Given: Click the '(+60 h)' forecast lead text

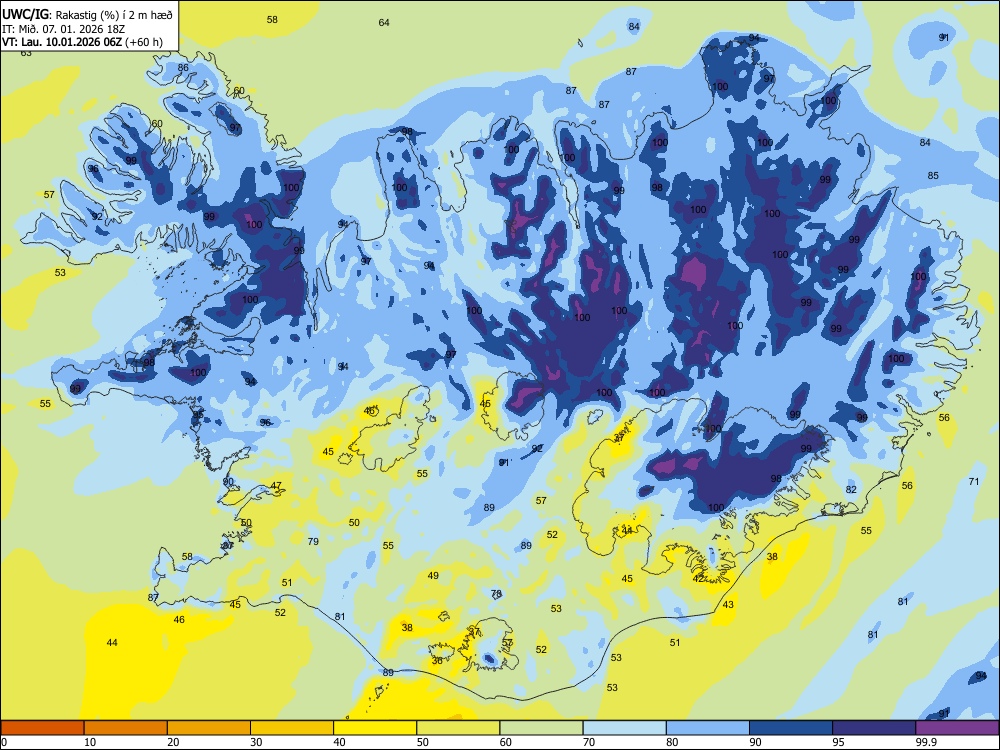Looking at the screenshot, I should tap(143, 43).
